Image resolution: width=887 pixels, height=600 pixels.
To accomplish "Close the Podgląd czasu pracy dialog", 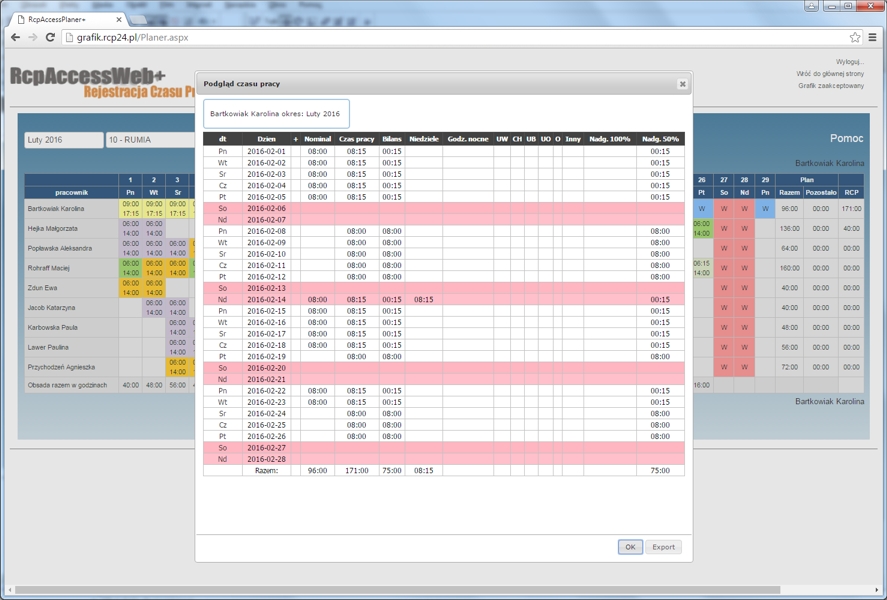I will click(x=682, y=84).
